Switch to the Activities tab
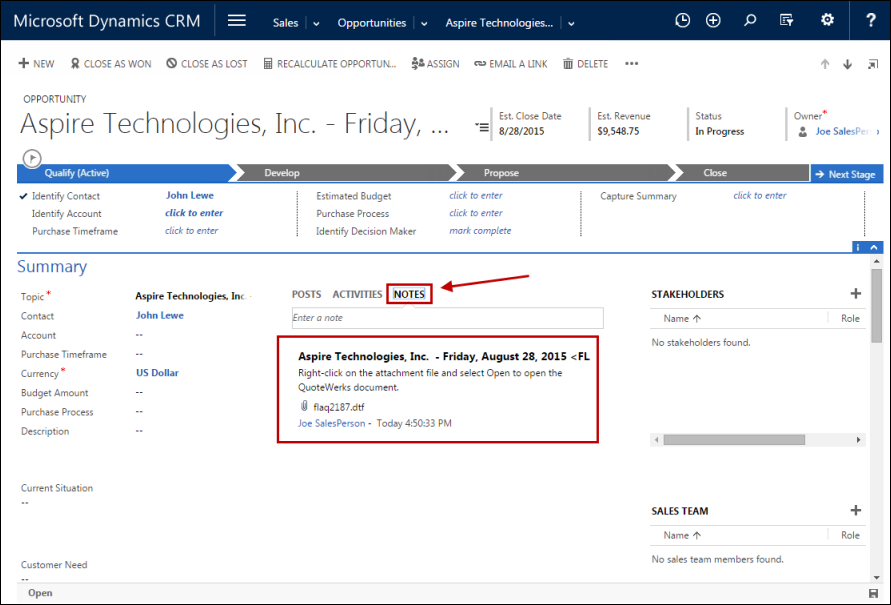This screenshot has height=605, width=891. (x=357, y=294)
